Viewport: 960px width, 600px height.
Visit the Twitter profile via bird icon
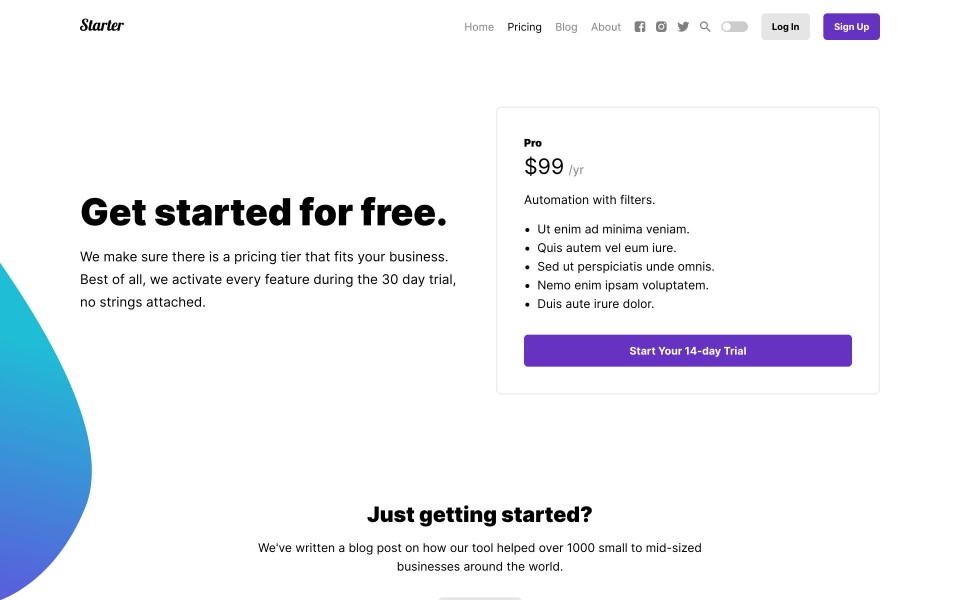click(683, 27)
